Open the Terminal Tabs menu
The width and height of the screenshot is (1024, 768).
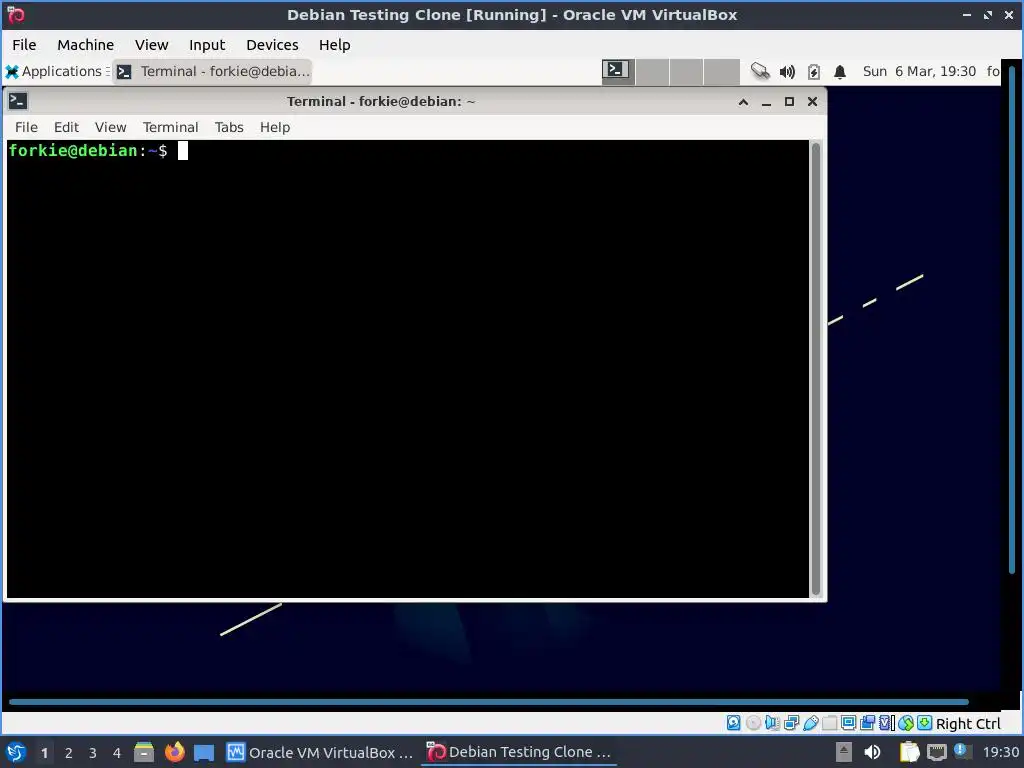229,127
